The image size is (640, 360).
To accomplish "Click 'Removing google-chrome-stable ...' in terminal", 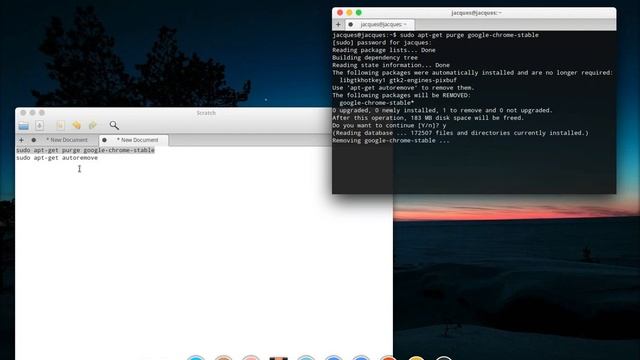I will (391, 140).
